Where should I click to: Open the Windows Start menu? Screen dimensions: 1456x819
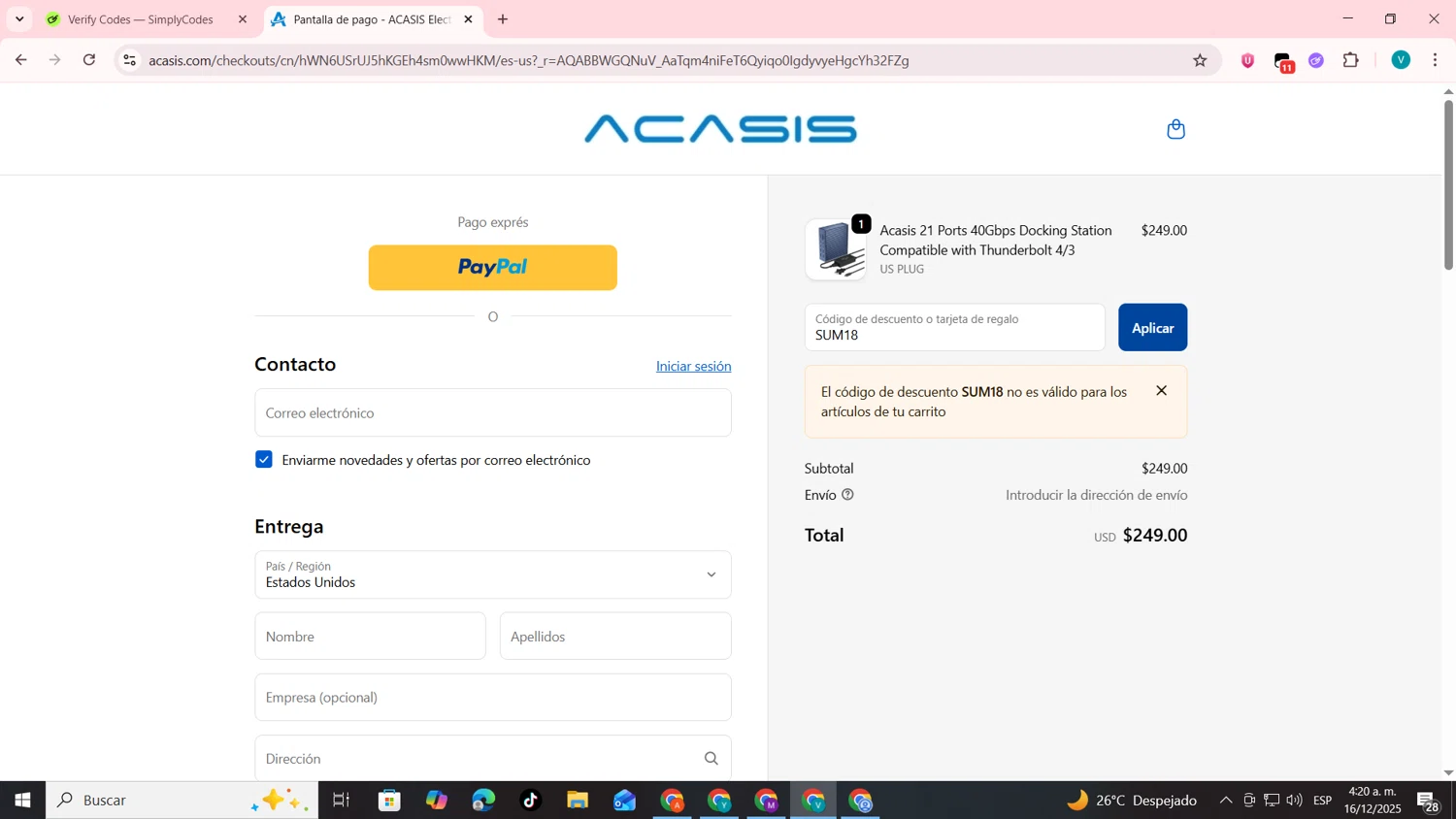tap(22, 801)
